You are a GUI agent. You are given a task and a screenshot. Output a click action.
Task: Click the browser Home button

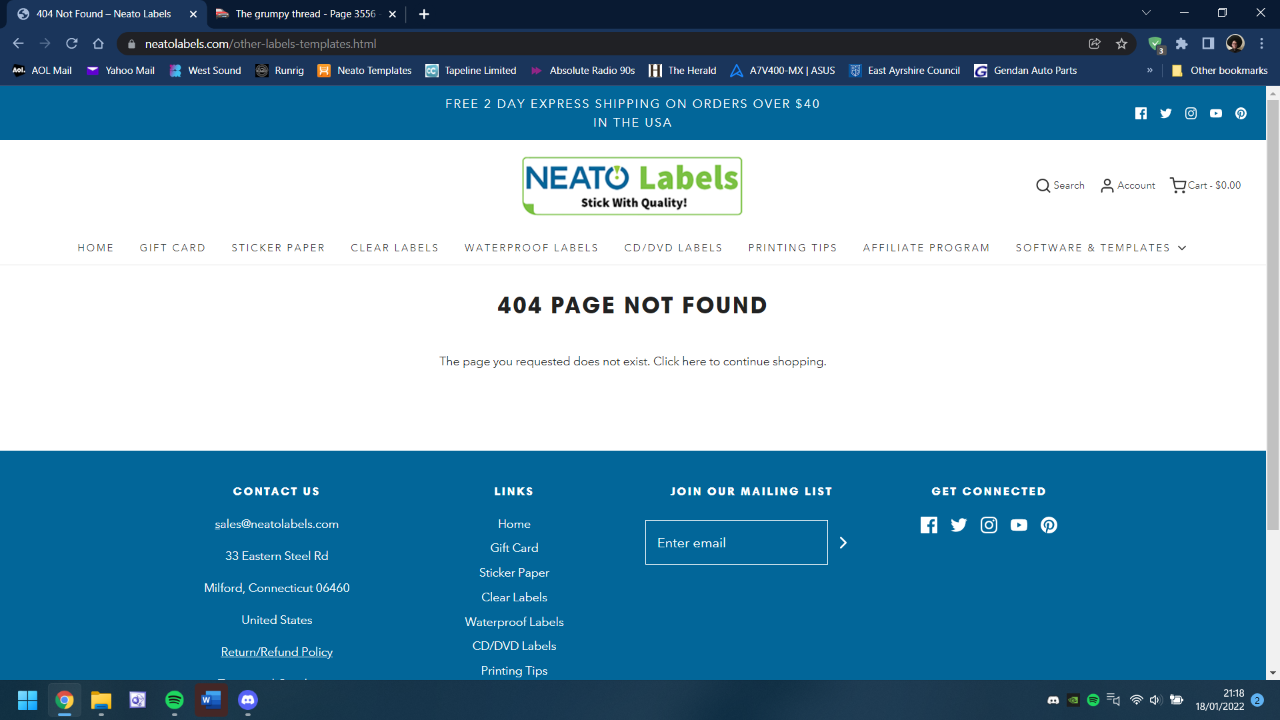98,44
